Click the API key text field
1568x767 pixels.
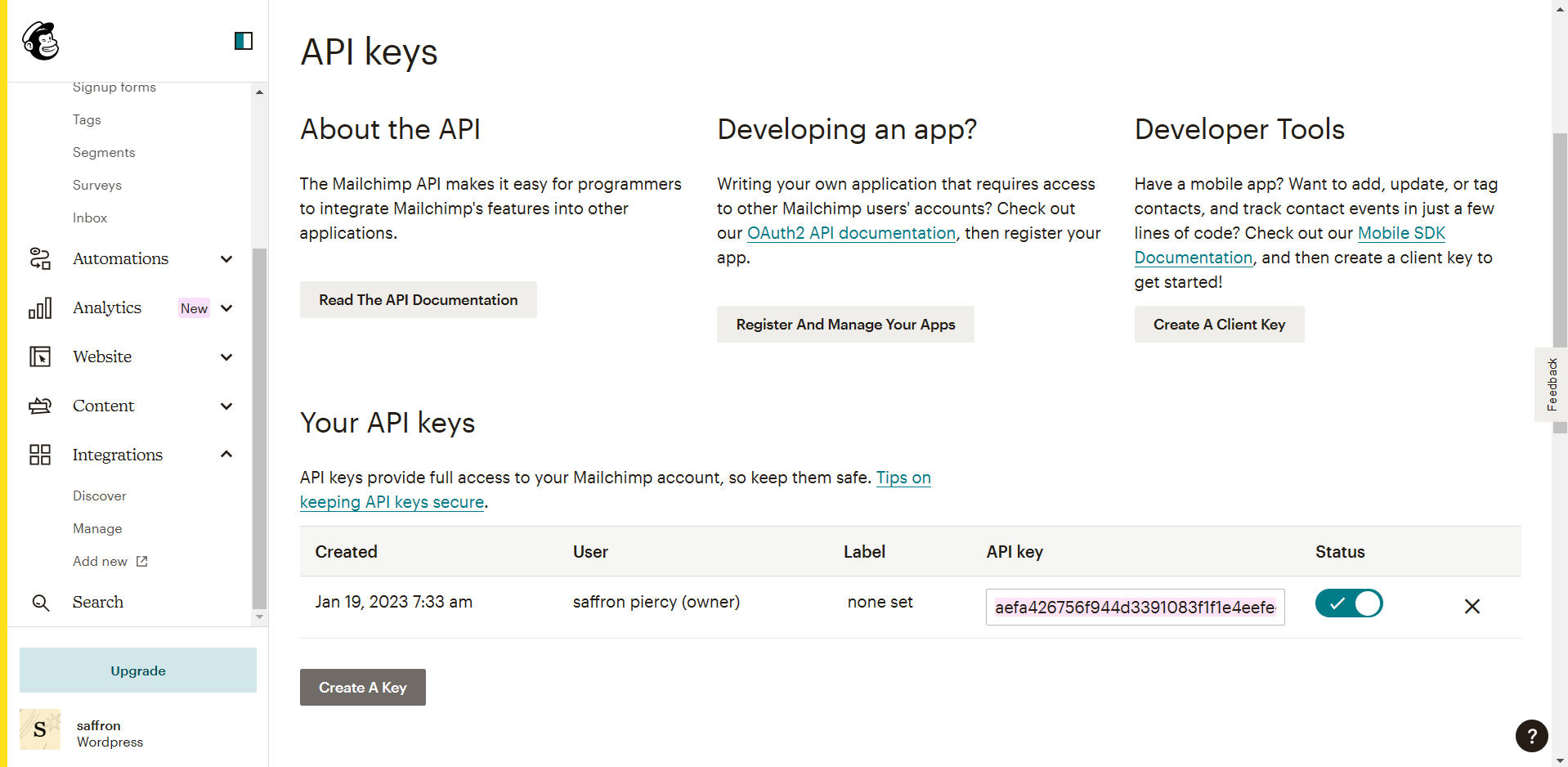(1134, 607)
